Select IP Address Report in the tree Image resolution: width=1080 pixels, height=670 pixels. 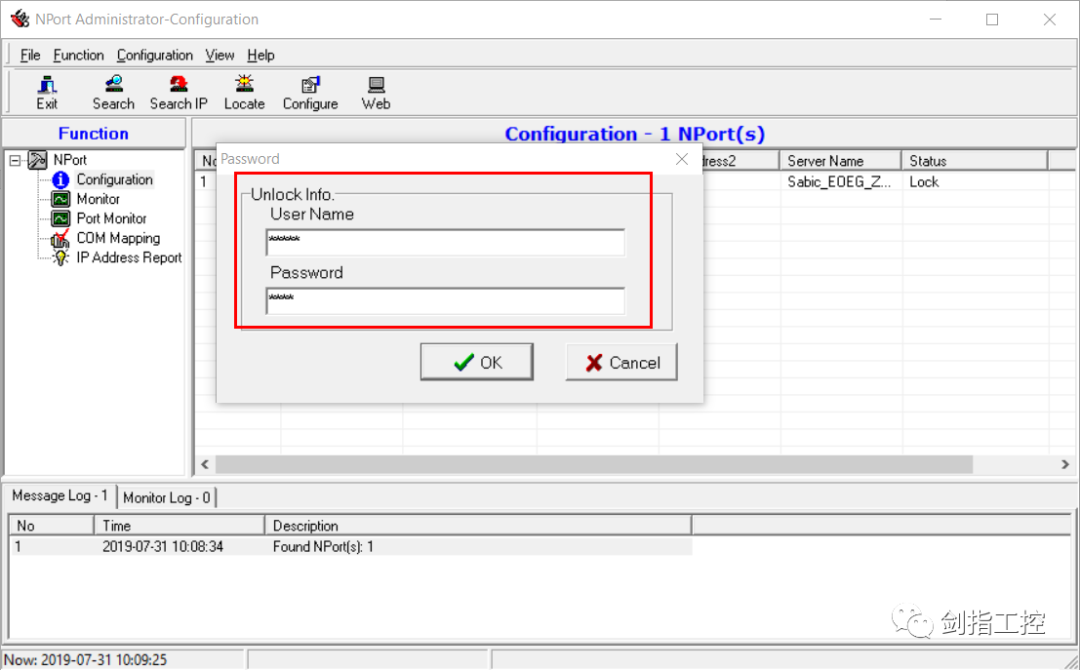129,258
